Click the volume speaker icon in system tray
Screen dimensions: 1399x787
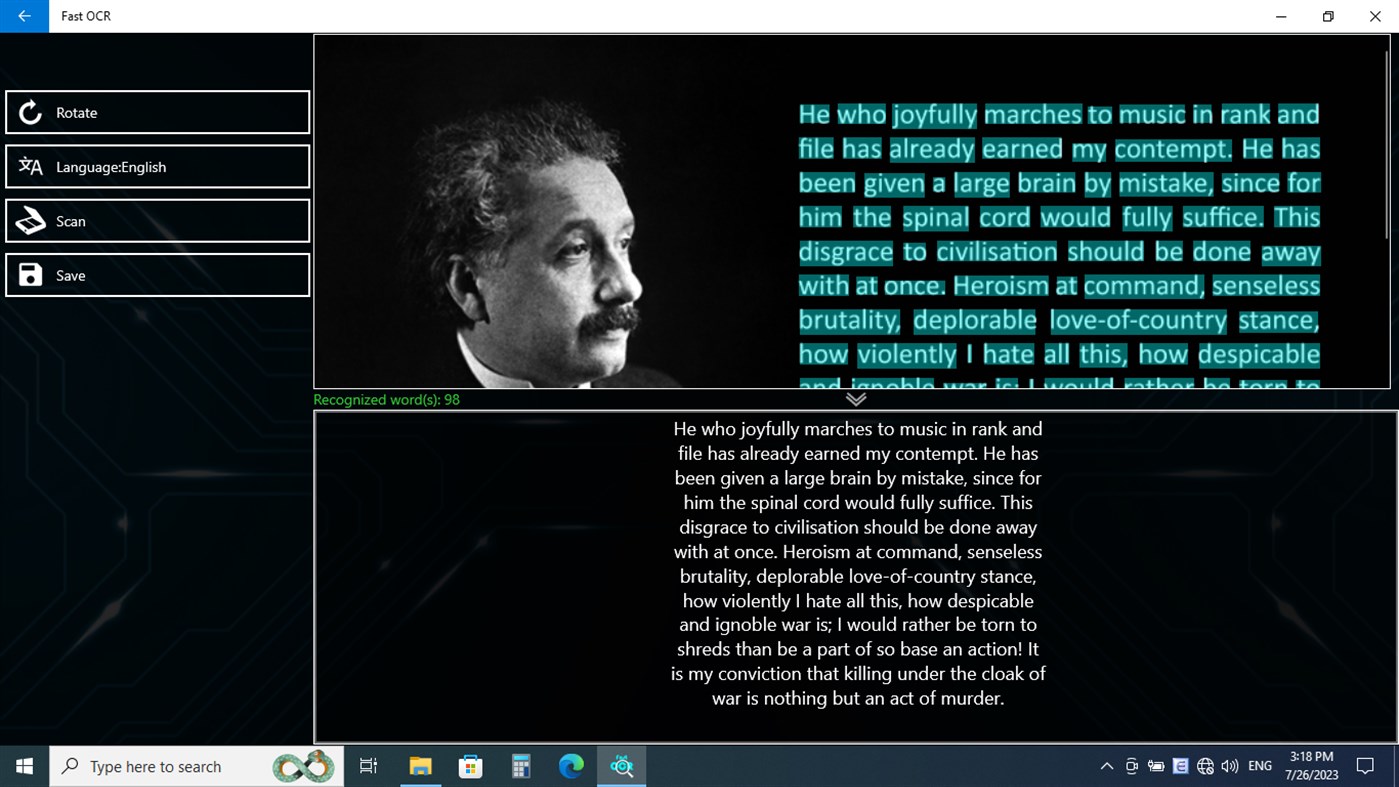(1229, 766)
